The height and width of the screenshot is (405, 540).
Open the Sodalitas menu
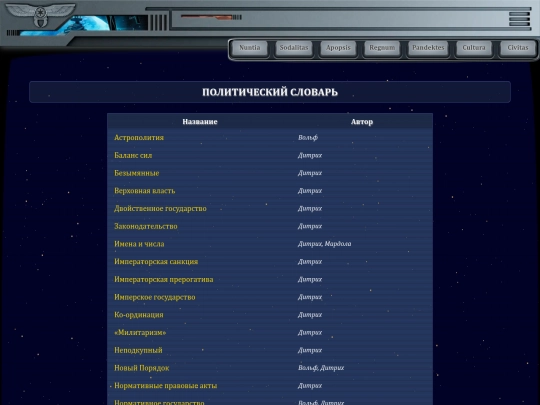tap(294, 48)
